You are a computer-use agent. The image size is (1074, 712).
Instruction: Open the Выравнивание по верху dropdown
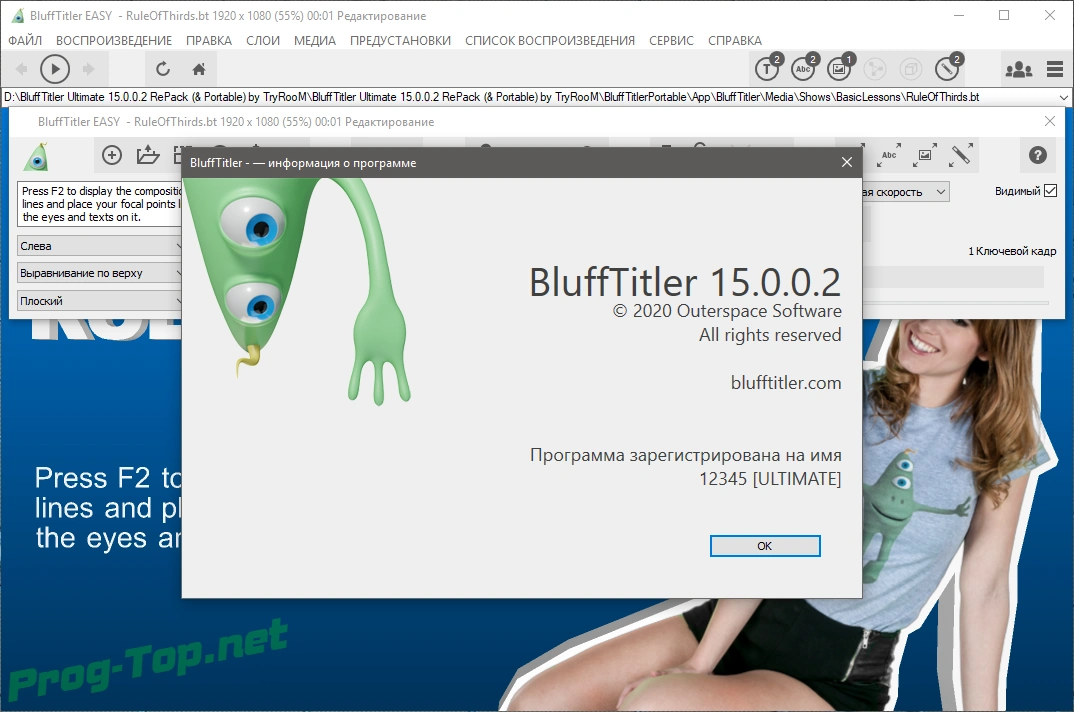(x=99, y=273)
